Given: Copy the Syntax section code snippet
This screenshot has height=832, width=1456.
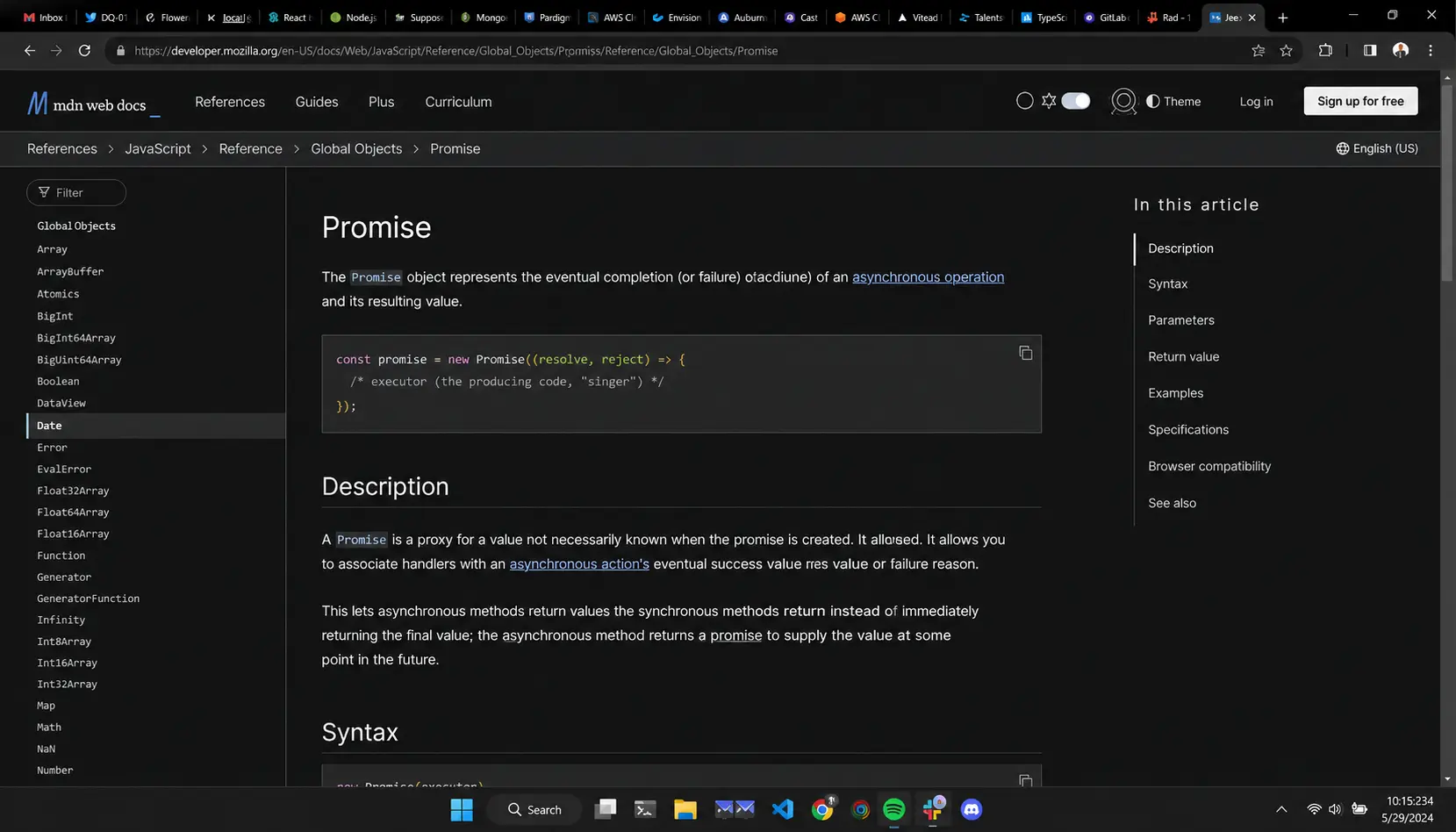Looking at the screenshot, I should 1025,779.
